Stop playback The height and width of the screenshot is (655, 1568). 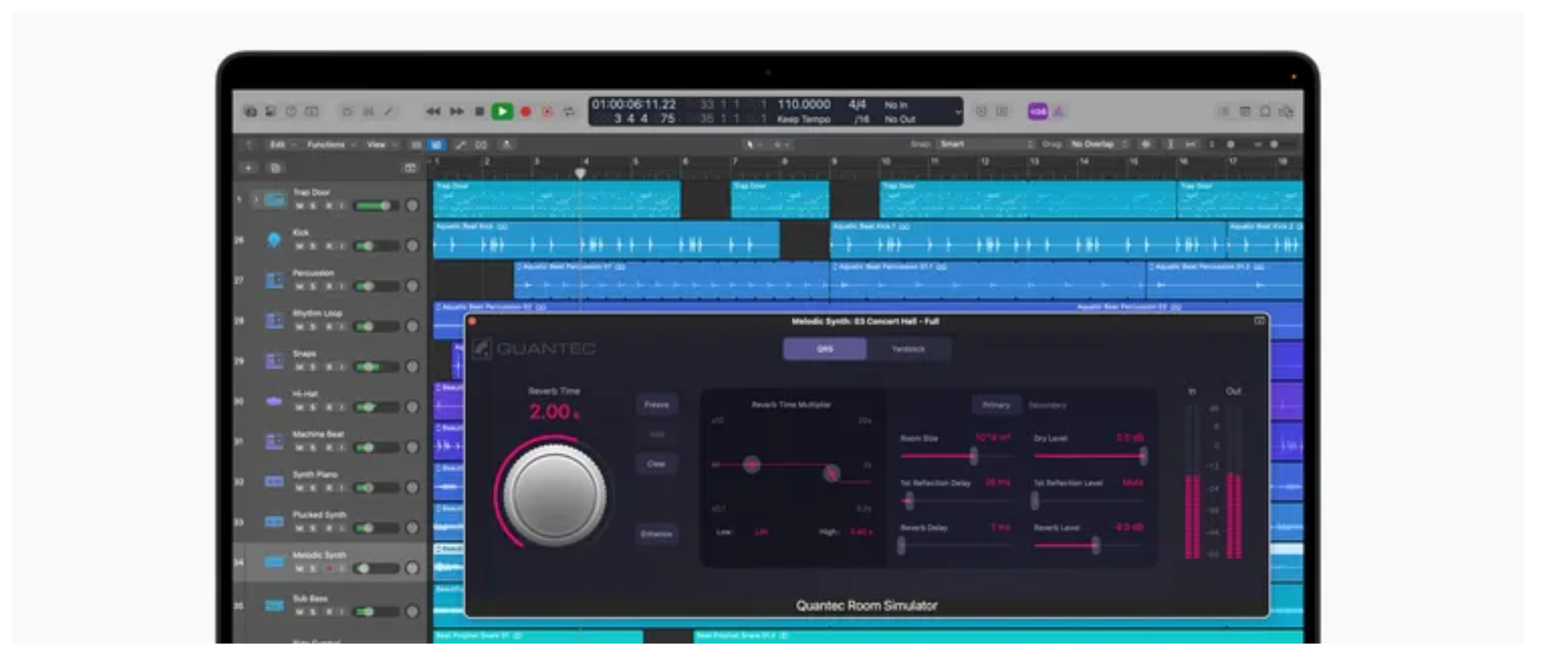tap(480, 112)
